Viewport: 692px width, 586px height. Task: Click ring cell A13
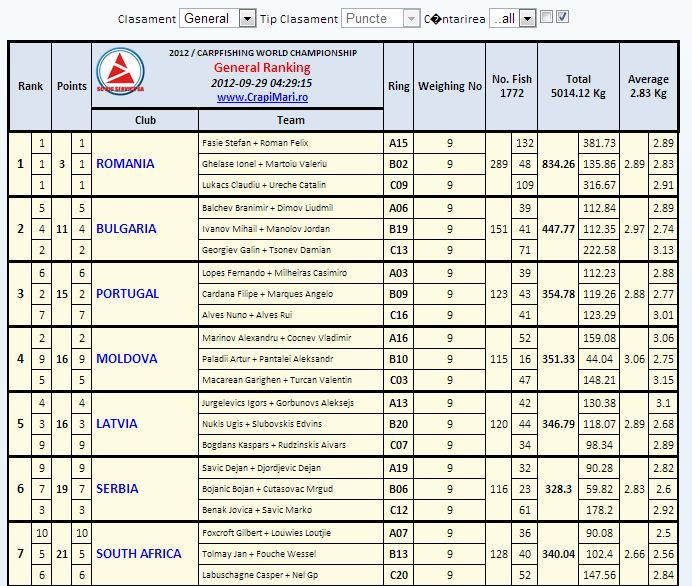point(399,403)
